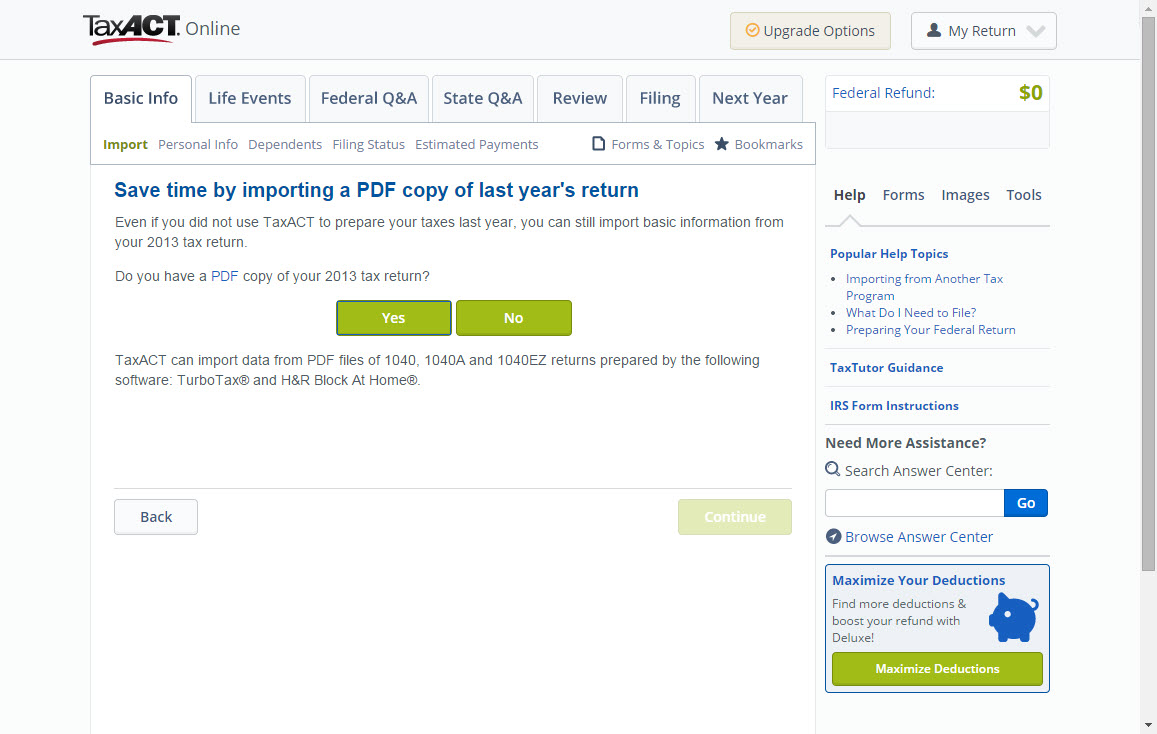
Task: Open the Federal Q&A tab
Action: click(x=368, y=98)
